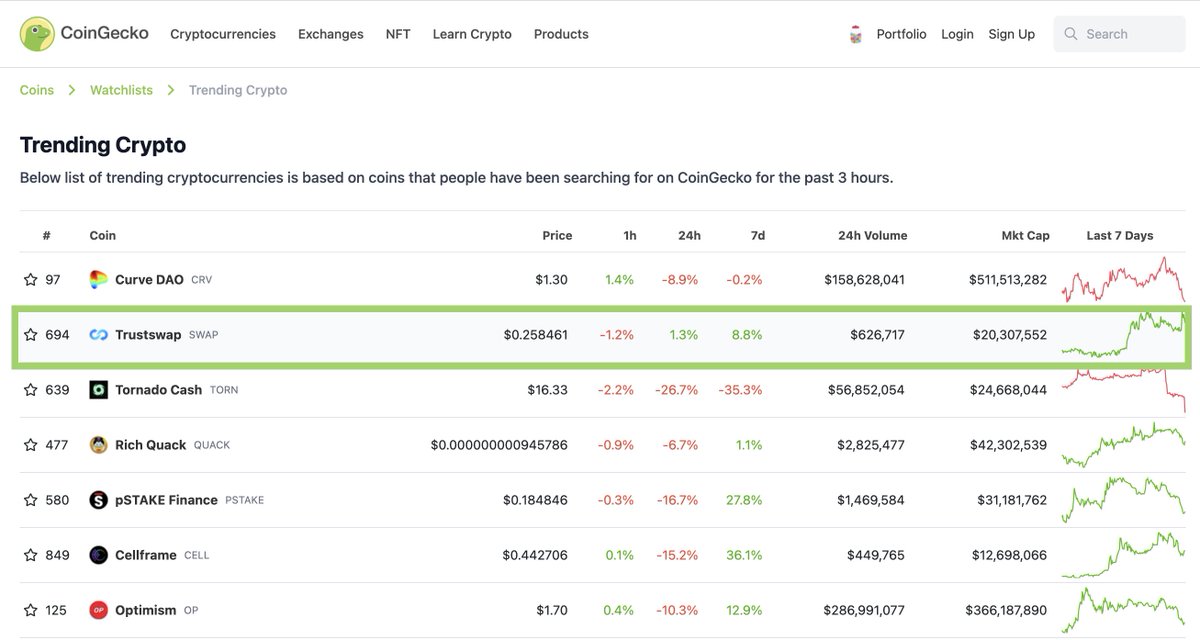Click the Rich Quack coin logo
The image size is (1200, 640).
tap(98, 445)
